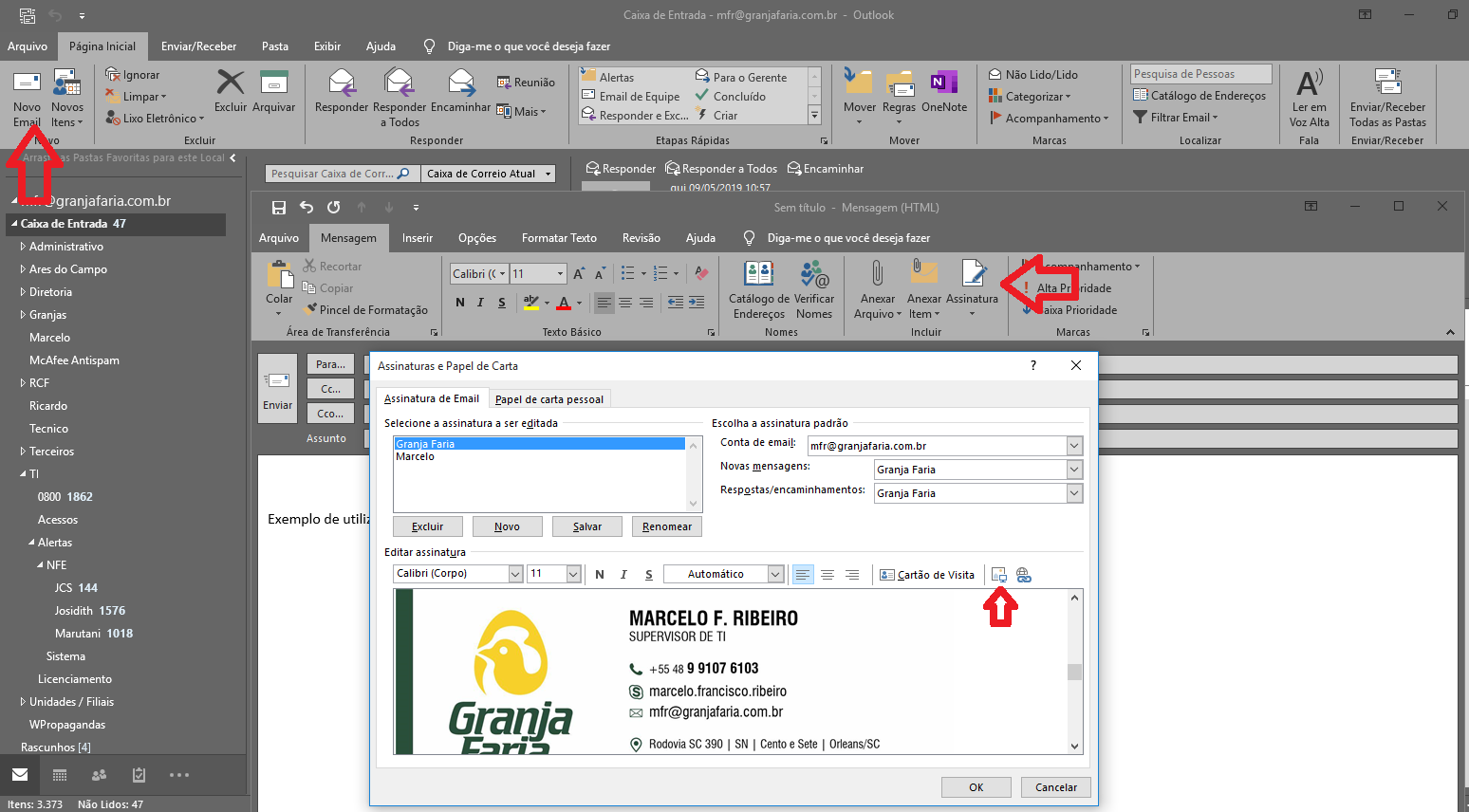Insert a hyperlink in the signature editor
Screen dimensions: 1469x812
pos(1024,574)
